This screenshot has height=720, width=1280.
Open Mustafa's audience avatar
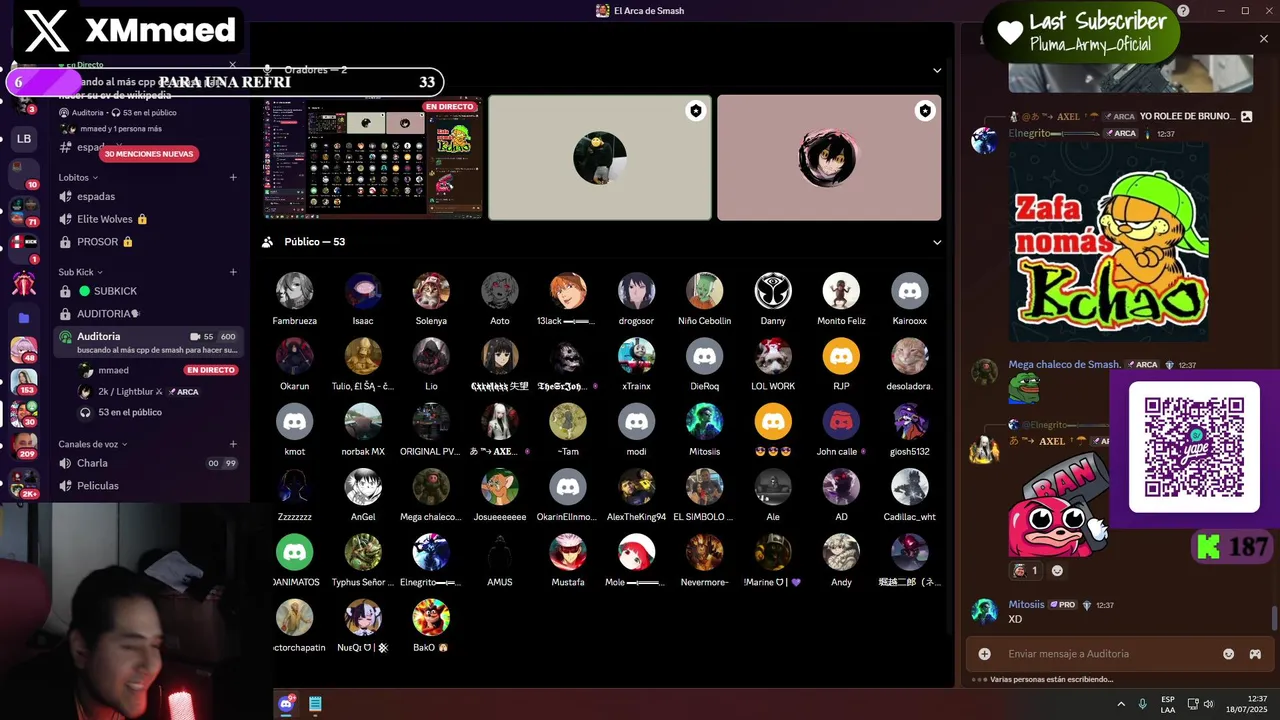pos(568,552)
